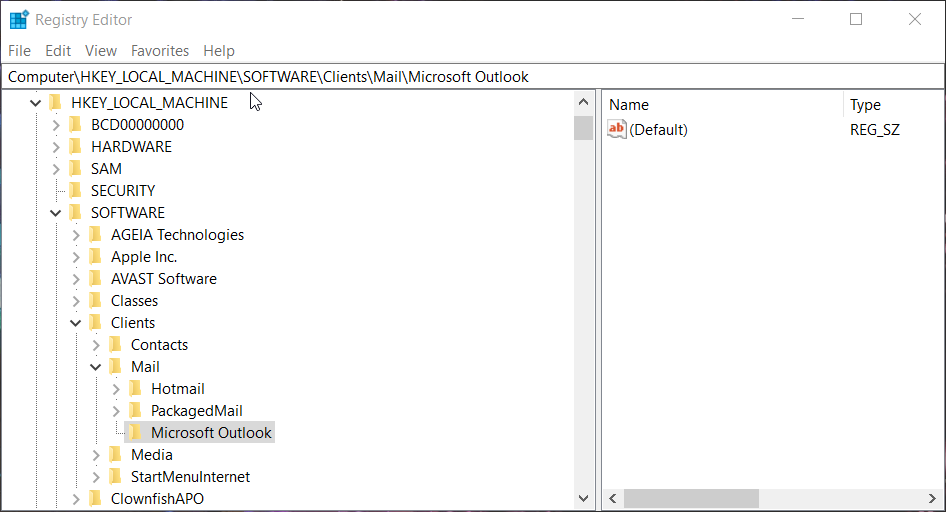Expand the PackagedMail key
This screenshot has width=946, height=512.
point(116,410)
